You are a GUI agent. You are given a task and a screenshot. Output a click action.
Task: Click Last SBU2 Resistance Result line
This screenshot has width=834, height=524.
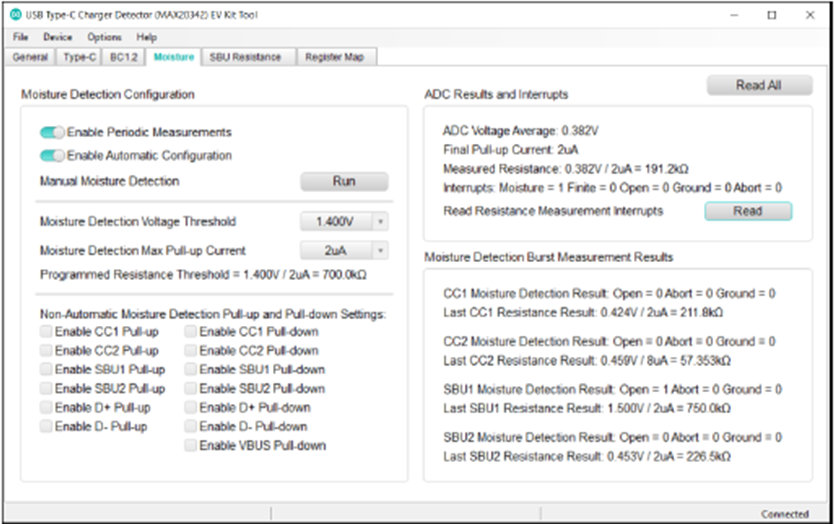pos(587,456)
